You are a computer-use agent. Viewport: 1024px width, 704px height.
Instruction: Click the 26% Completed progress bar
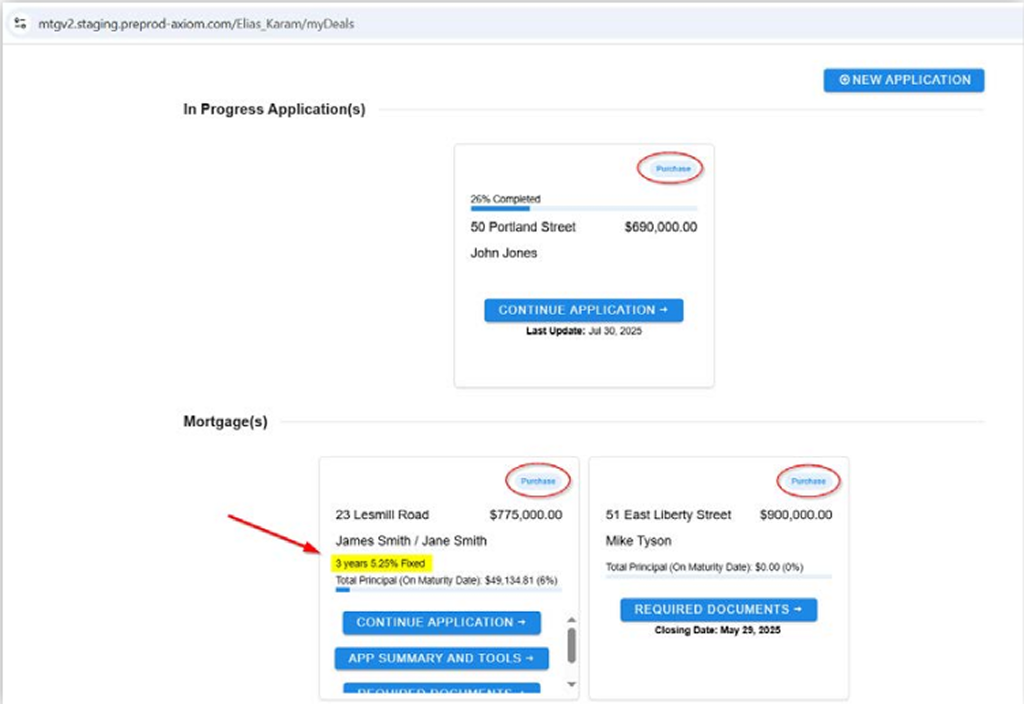coord(584,209)
